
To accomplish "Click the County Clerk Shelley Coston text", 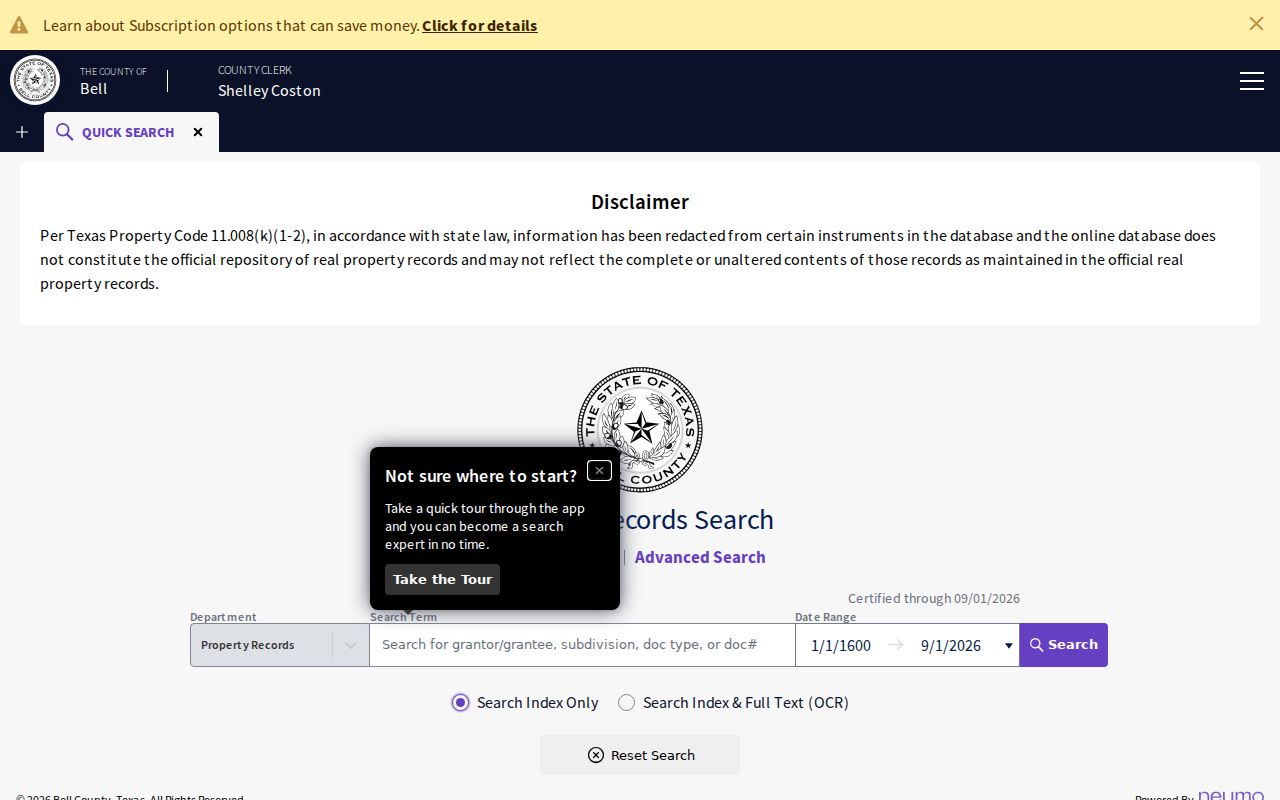I will point(269,81).
